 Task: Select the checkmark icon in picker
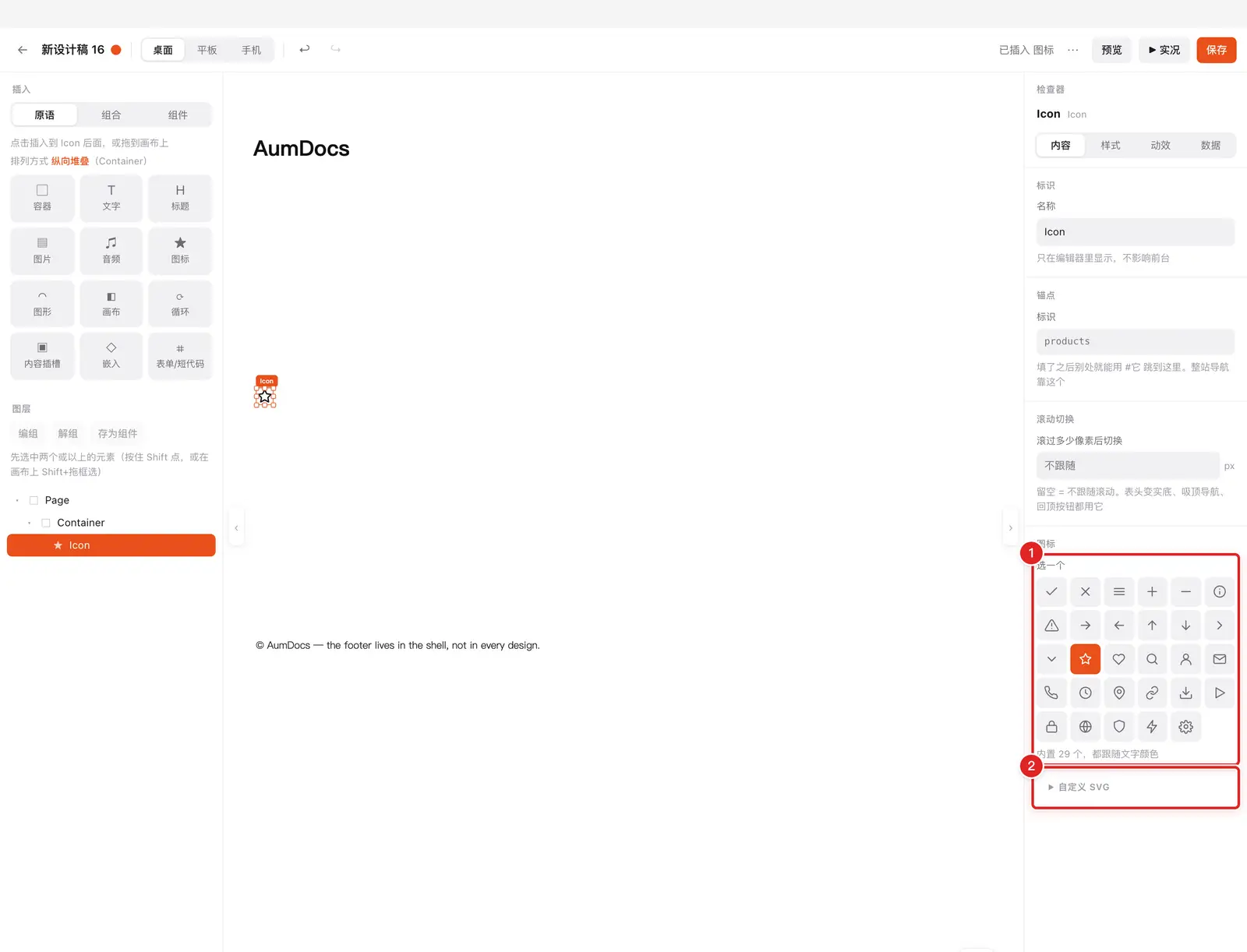coord(1051,592)
